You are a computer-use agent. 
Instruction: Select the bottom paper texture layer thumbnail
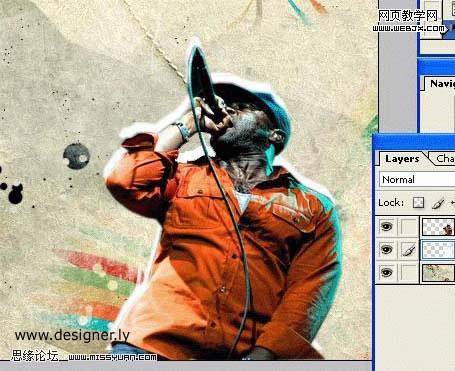pyautogui.click(x=438, y=272)
